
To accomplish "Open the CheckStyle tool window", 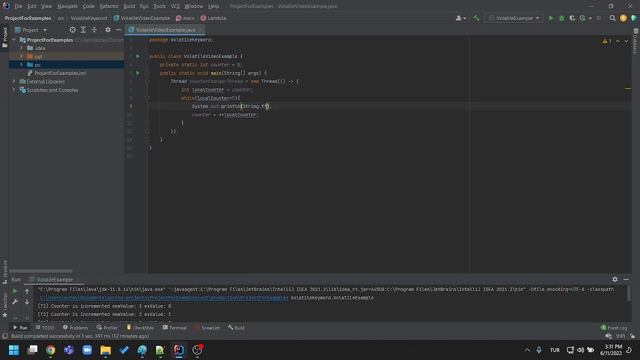I will (140, 328).
